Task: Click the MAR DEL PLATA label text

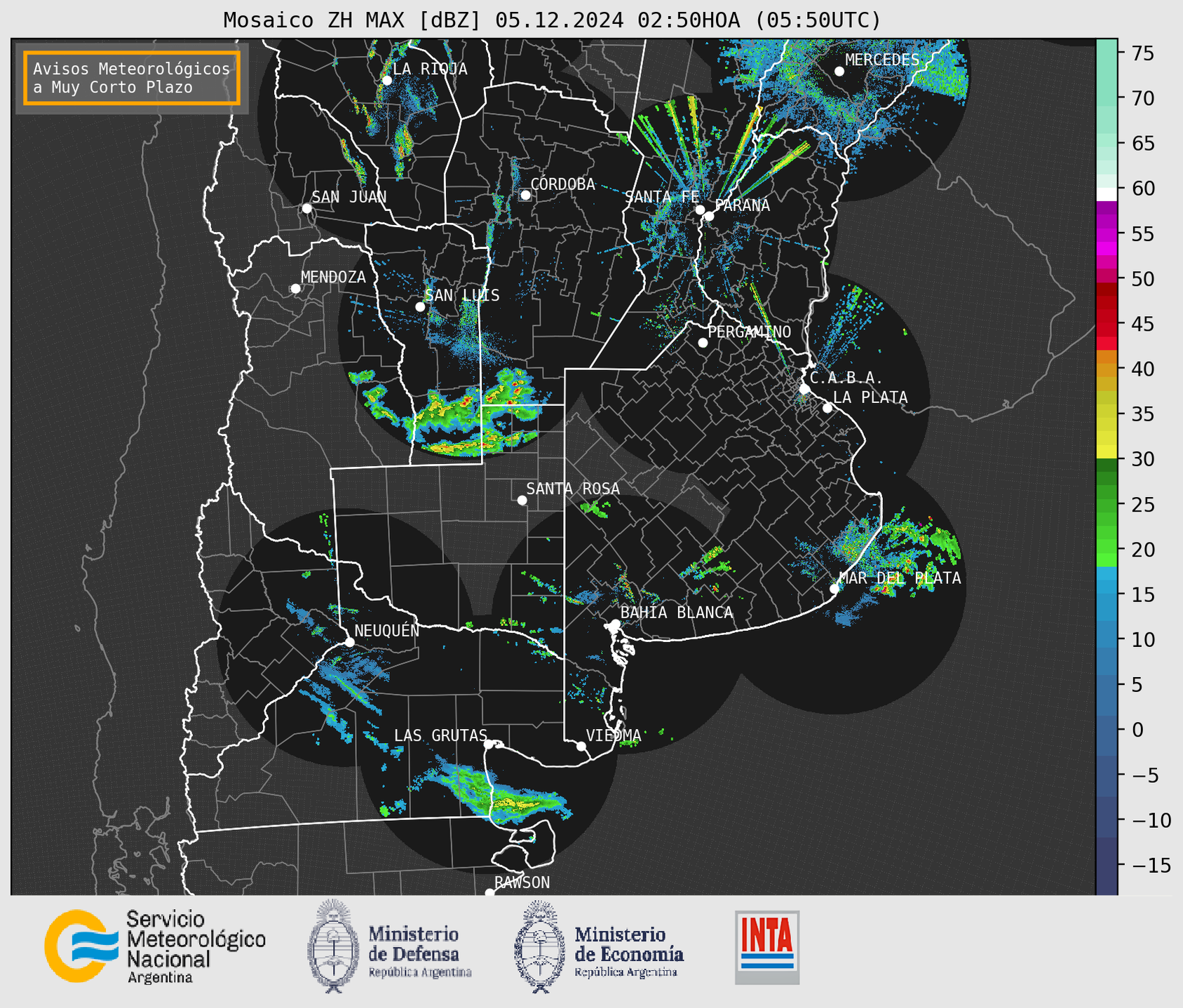Action: click(900, 578)
